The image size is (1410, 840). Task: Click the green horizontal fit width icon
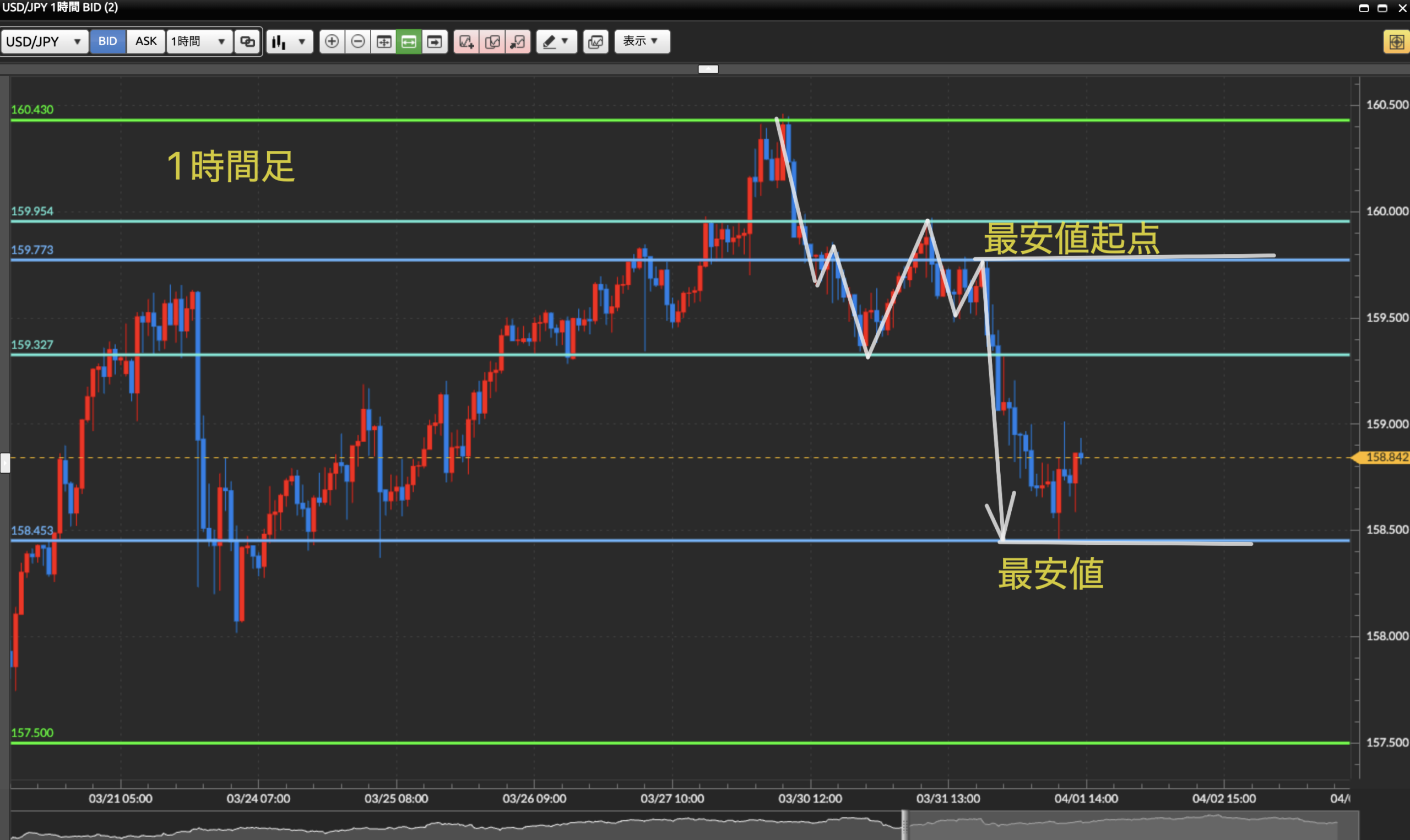pyautogui.click(x=409, y=41)
